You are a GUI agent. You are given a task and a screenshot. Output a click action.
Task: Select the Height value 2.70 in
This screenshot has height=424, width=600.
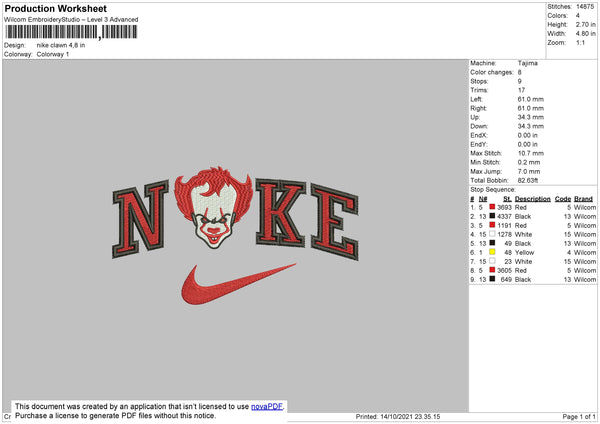click(585, 24)
